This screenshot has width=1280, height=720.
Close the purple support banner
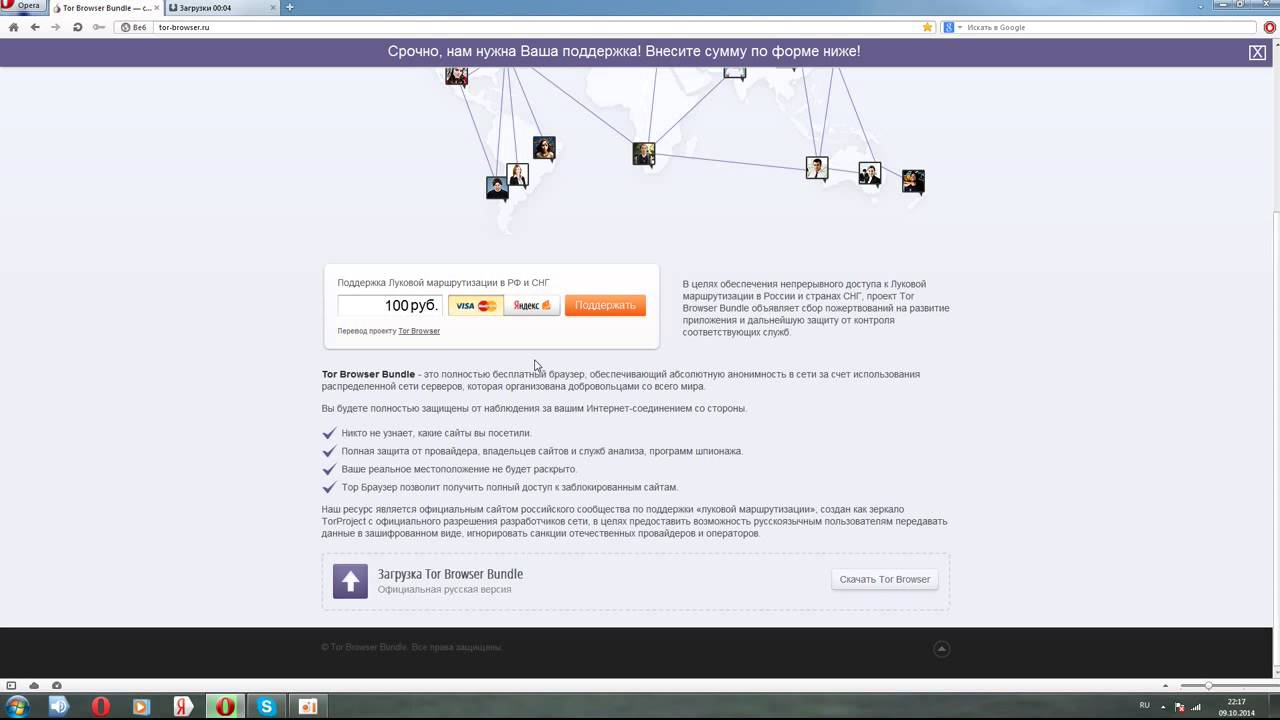(1257, 52)
